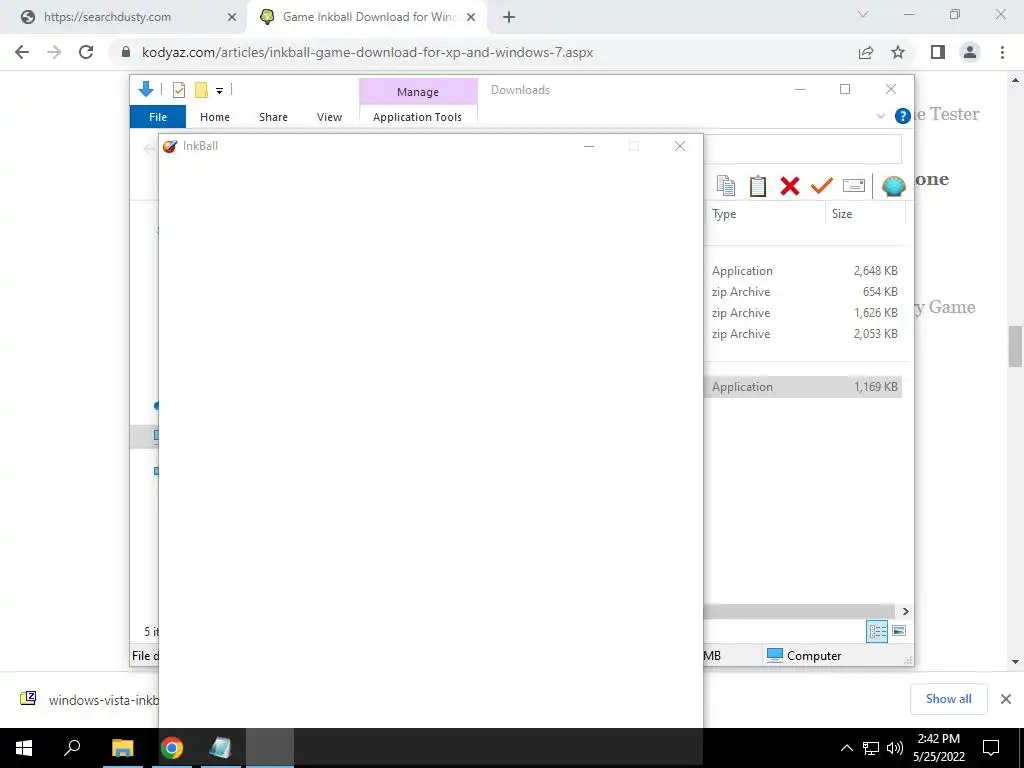Open File Explorer from the taskbar
1024x768 pixels.
coord(122,748)
